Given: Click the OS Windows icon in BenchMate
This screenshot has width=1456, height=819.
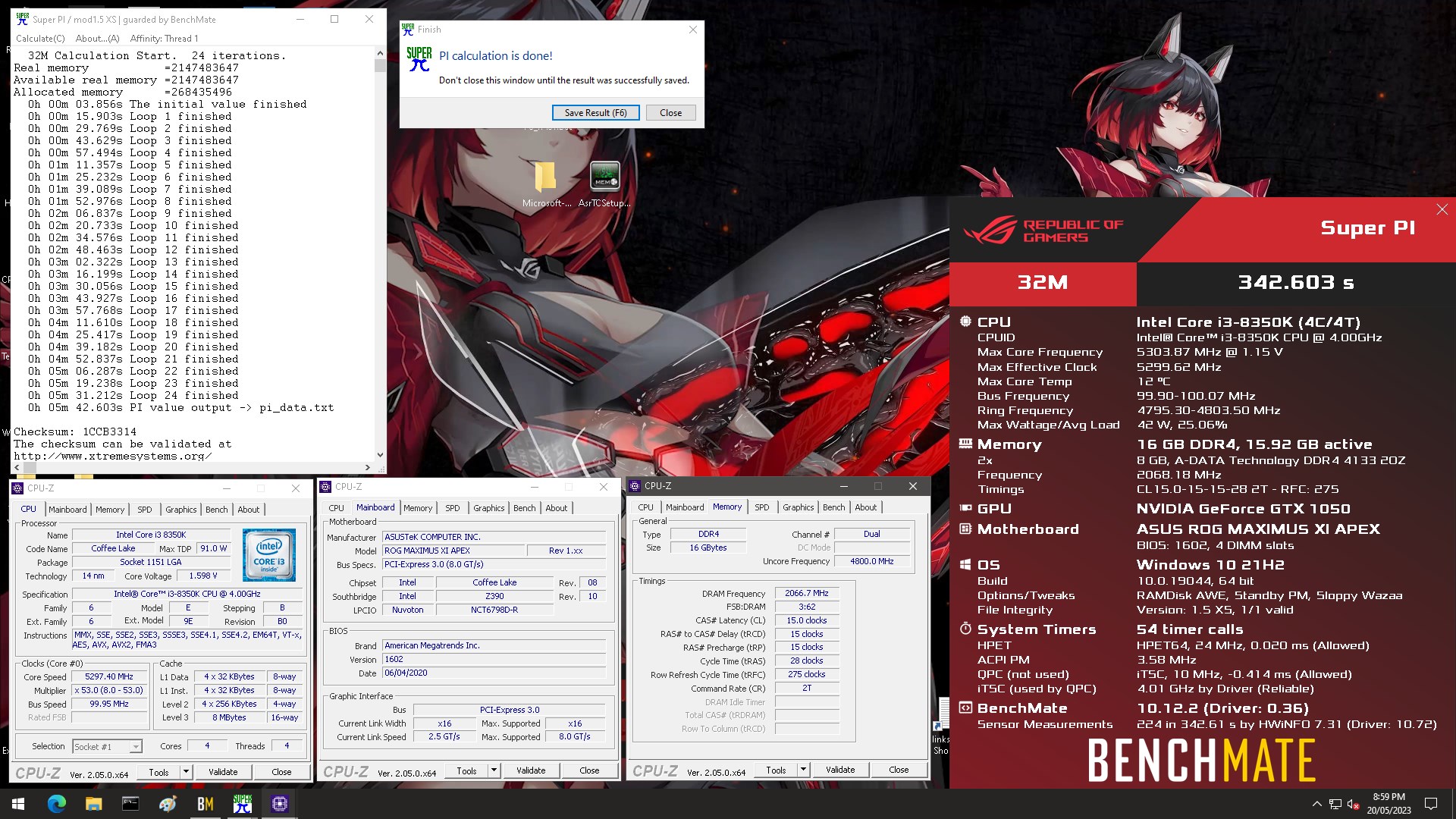Looking at the screenshot, I should (x=965, y=564).
